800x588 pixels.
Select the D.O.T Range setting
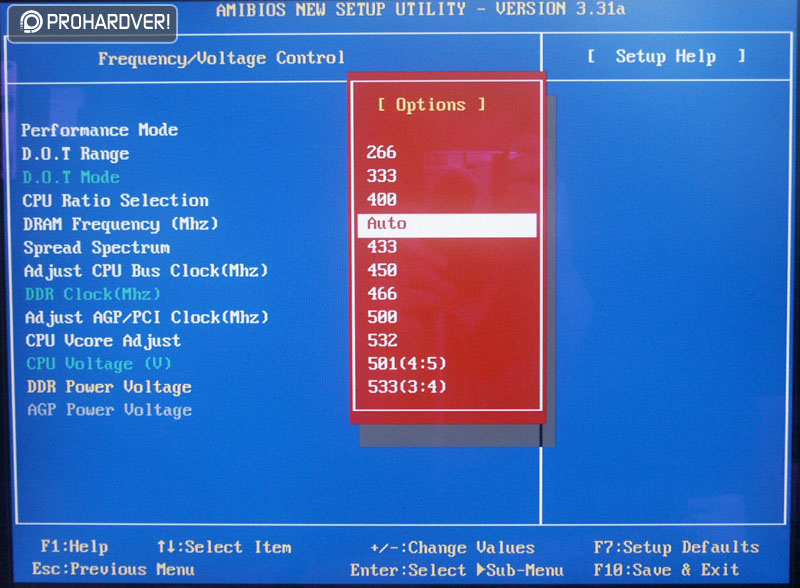click(76, 154)
